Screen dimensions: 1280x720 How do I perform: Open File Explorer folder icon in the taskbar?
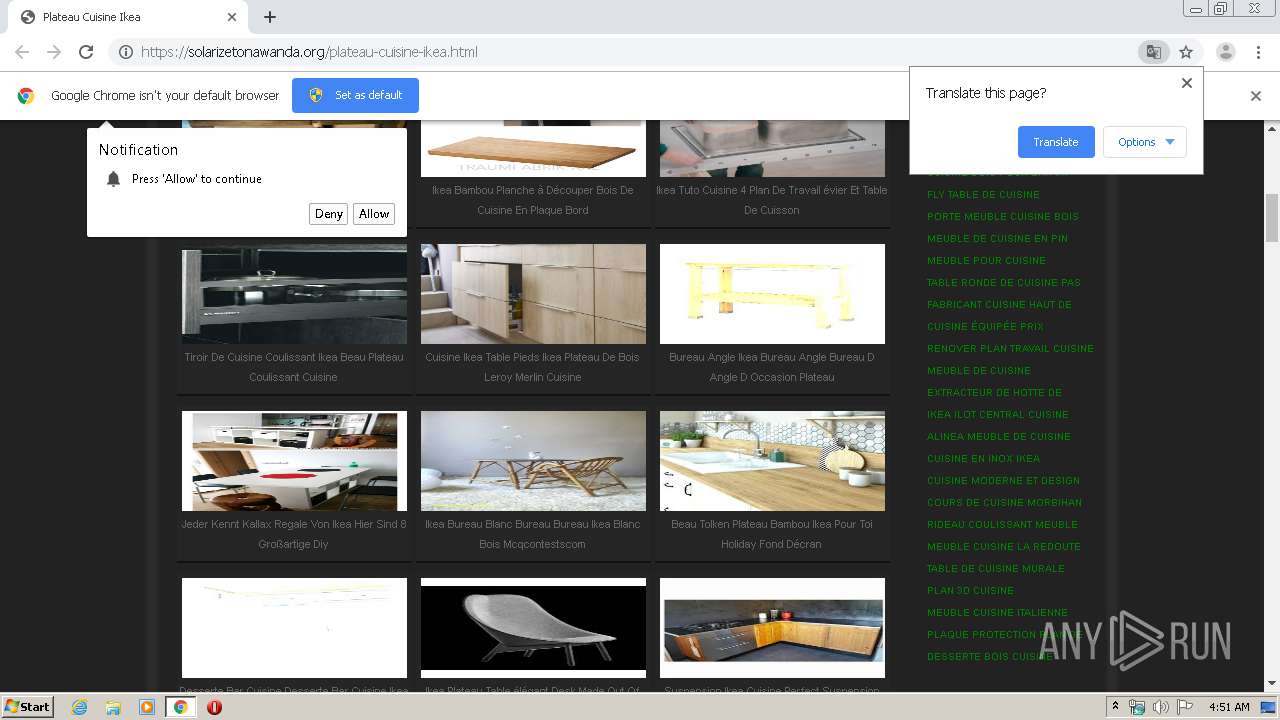(x=113, y=707)
